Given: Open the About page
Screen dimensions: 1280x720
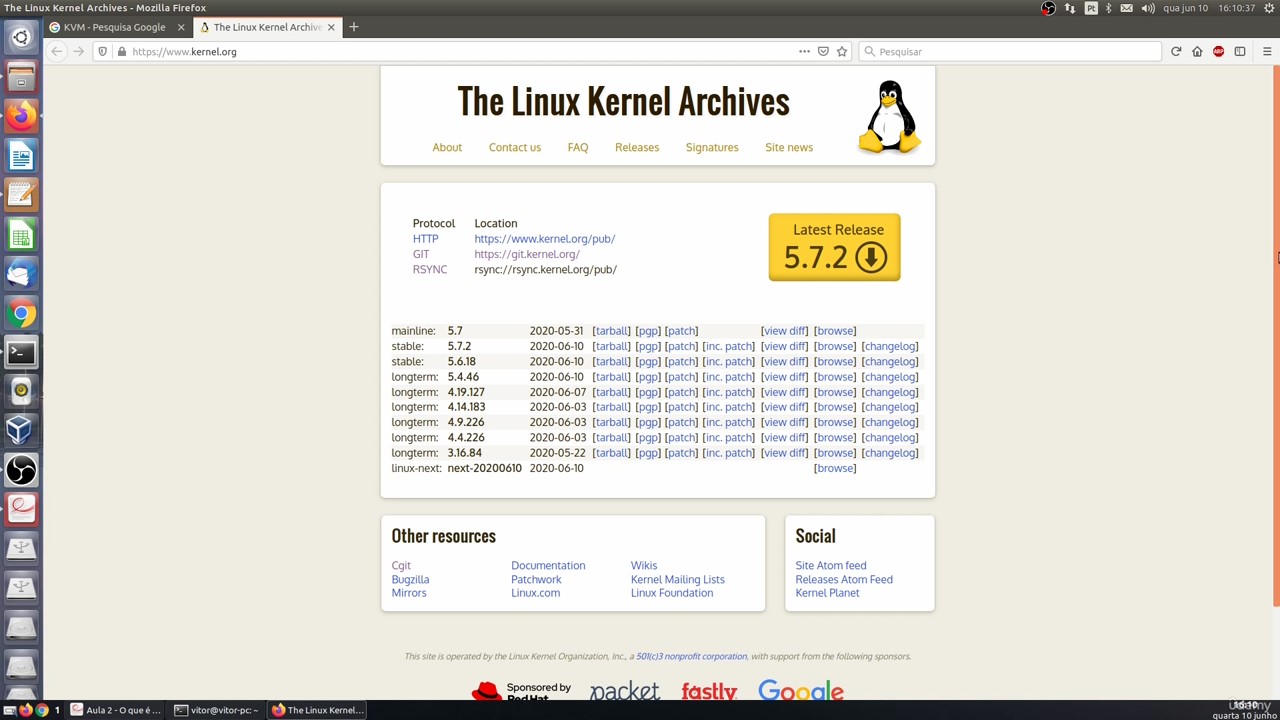Looking at the screenshot, I should 447,147.
